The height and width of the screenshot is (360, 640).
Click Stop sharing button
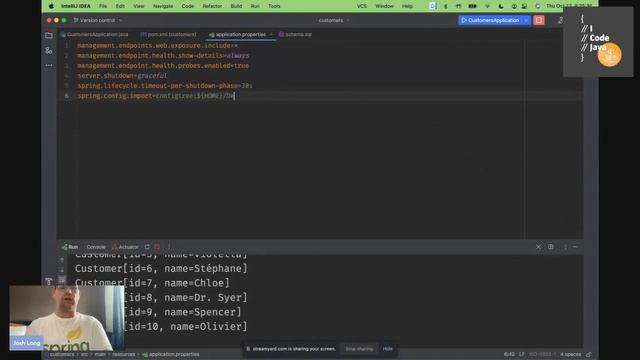pos(359,349)
